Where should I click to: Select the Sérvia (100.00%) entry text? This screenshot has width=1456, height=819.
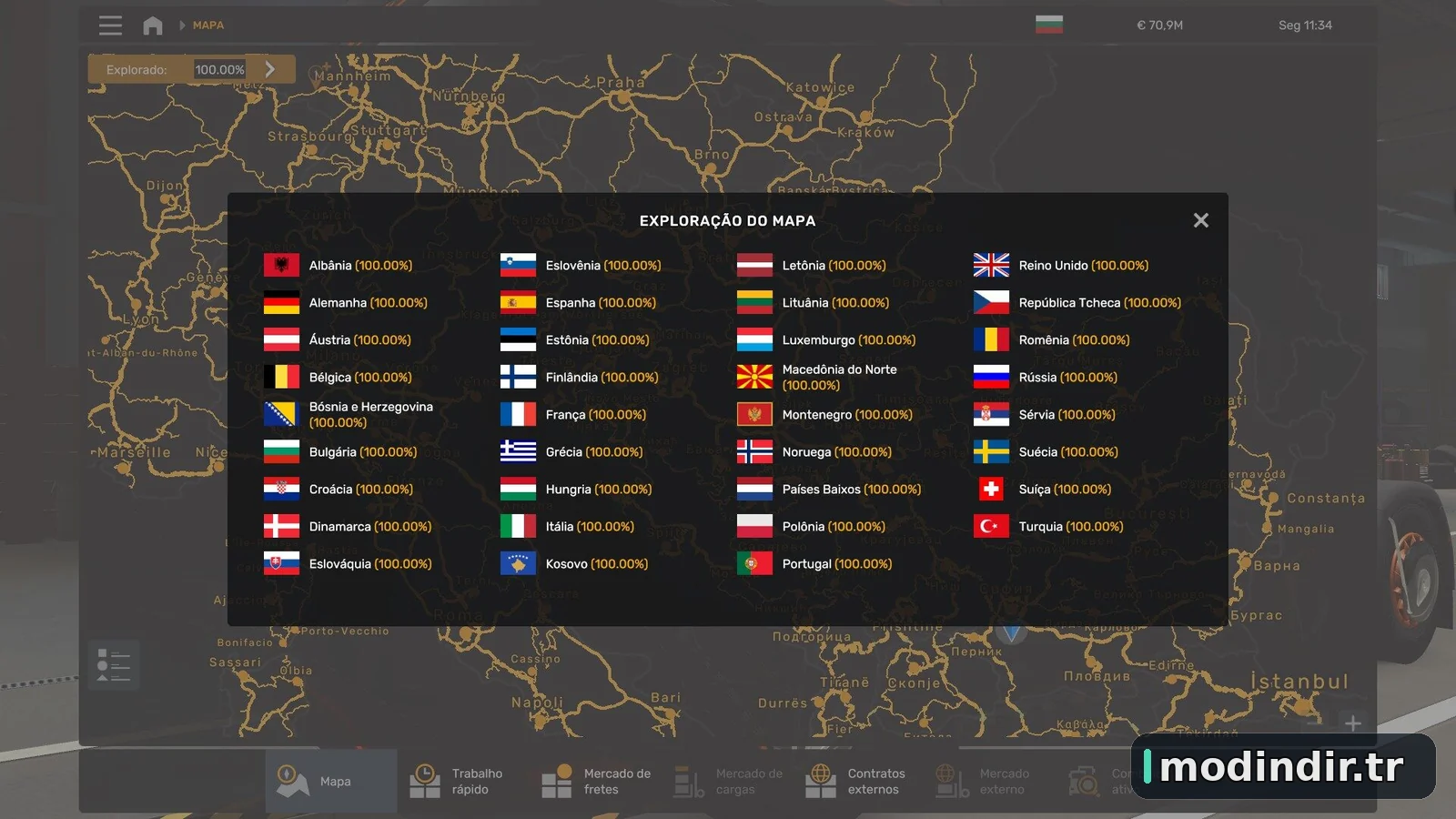[1067, 415]
